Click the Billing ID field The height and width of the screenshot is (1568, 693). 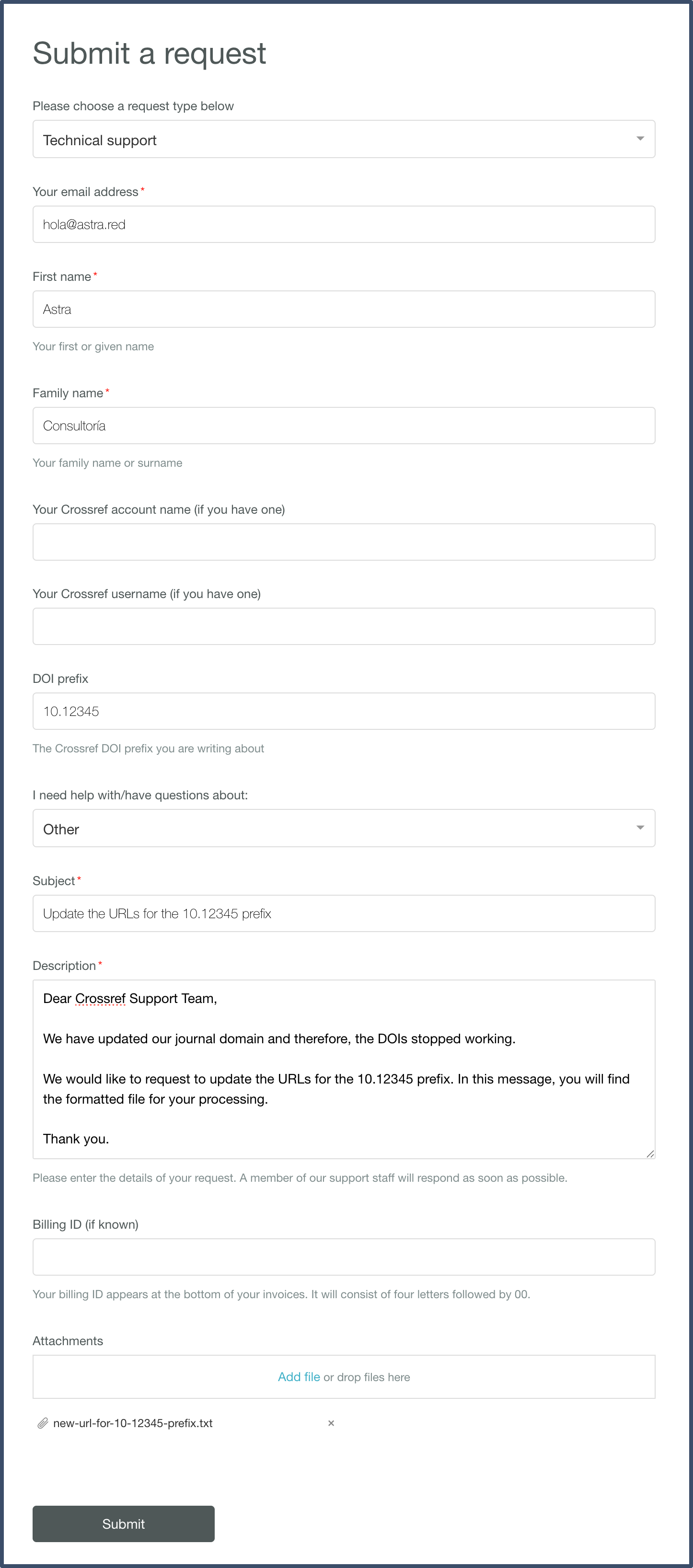(x=344, y=1257)
